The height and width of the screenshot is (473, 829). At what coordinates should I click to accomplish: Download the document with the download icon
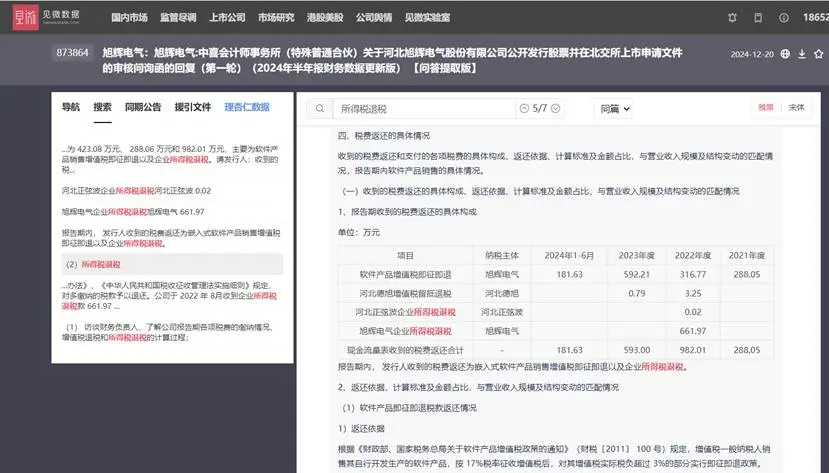point(802,54)
